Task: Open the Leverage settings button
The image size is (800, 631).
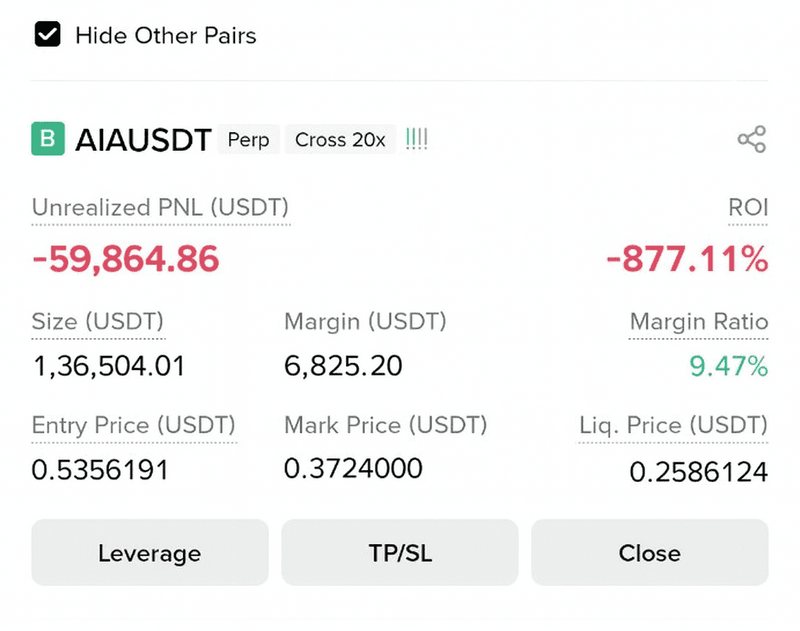Action: tap(149, 553)
